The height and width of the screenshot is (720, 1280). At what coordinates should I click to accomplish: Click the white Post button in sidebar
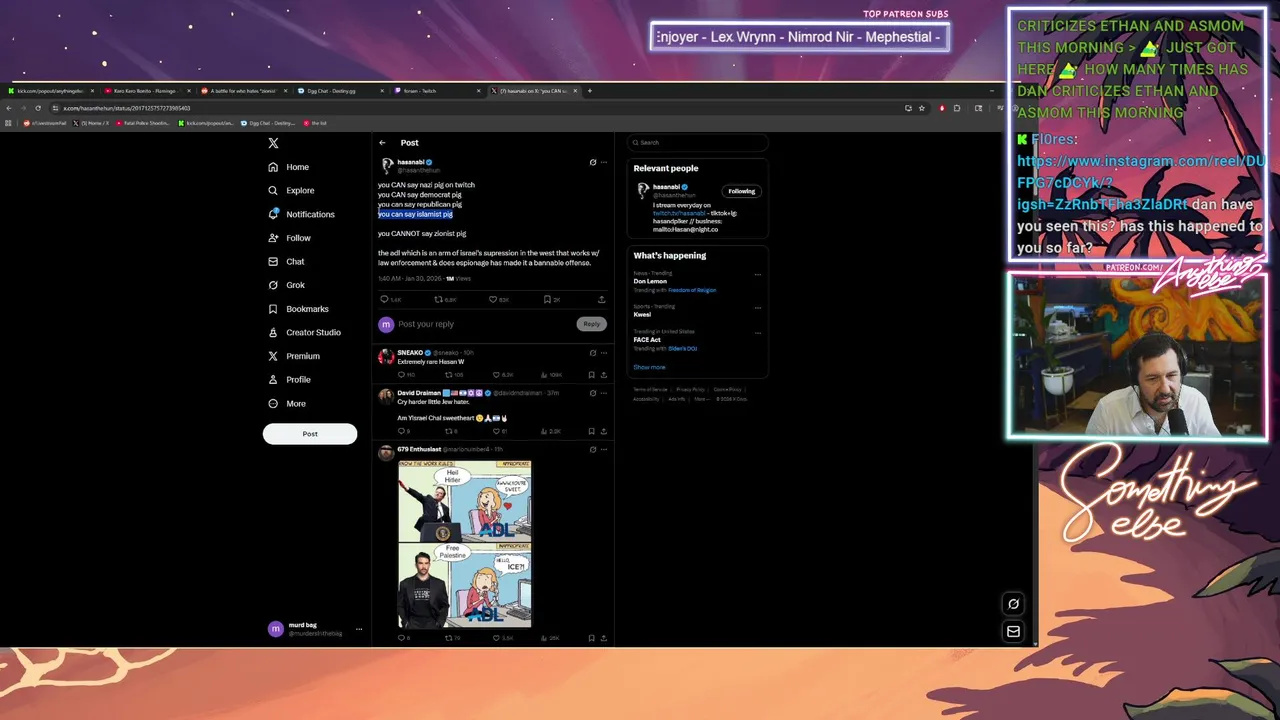[x=310, y=434]
